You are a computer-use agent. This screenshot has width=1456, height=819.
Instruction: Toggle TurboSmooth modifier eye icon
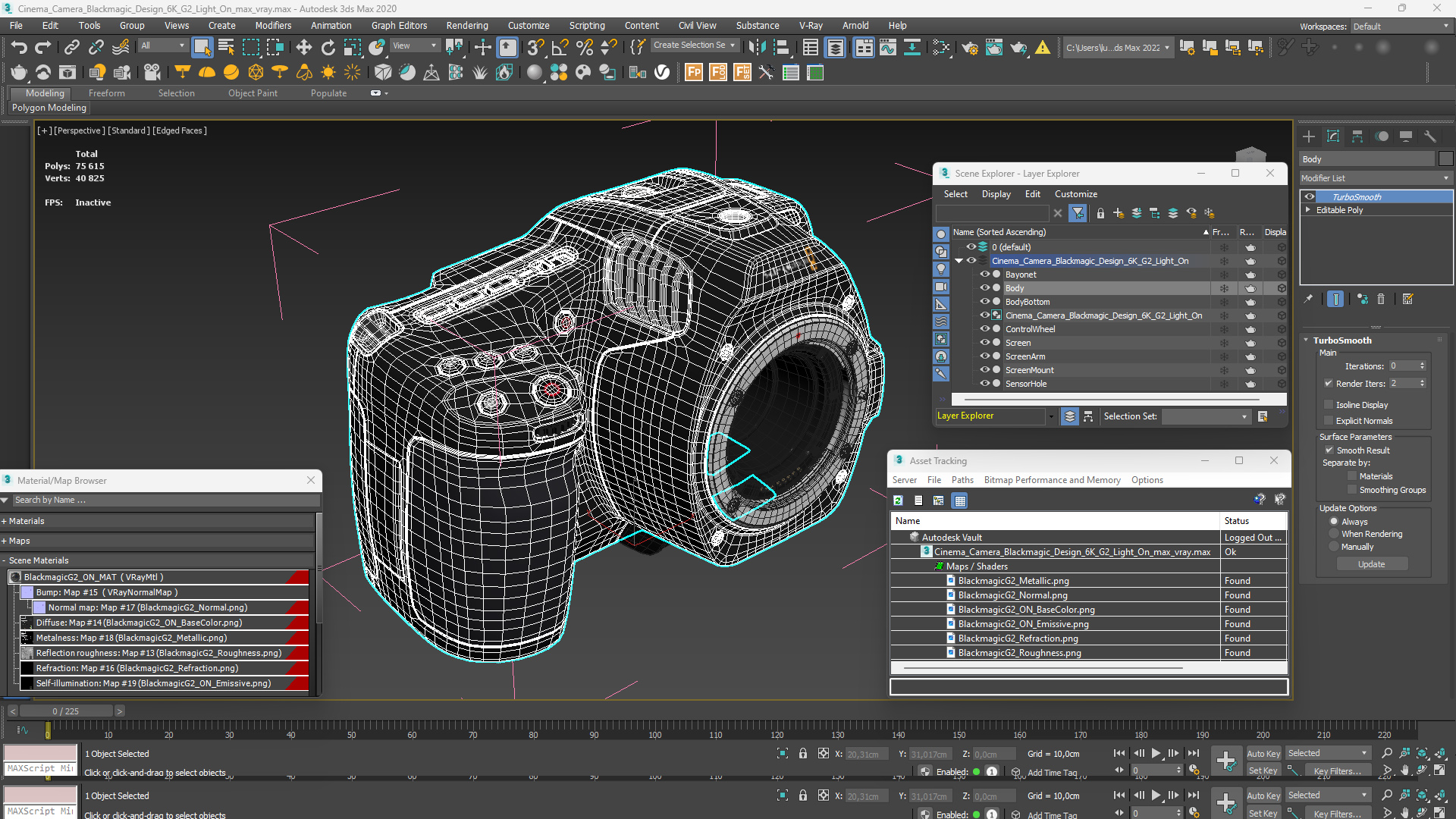coord(1310,197)
